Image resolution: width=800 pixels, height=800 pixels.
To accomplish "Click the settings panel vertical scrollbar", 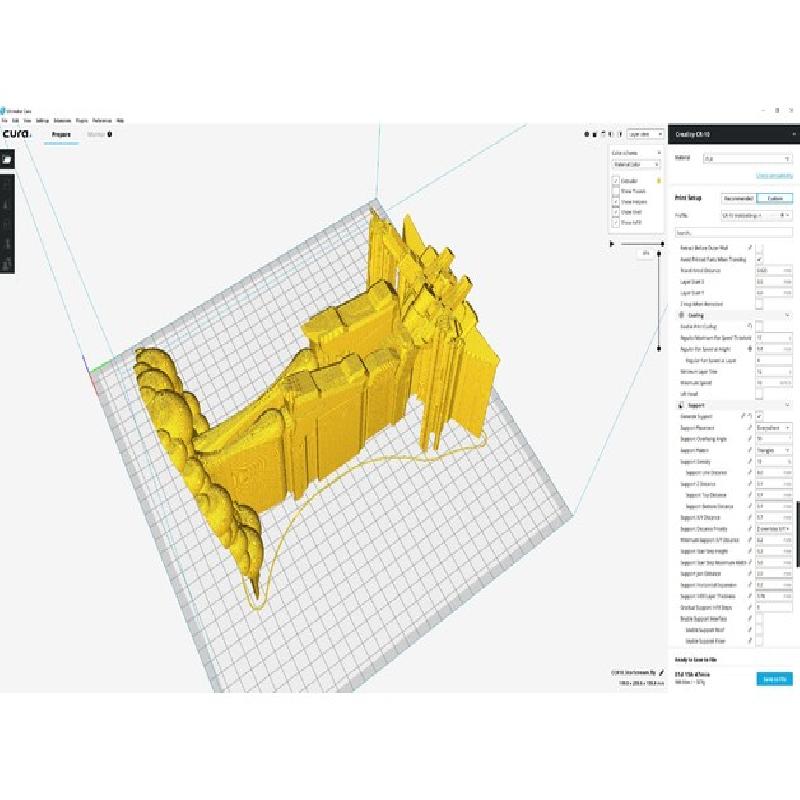I will 797,534.
